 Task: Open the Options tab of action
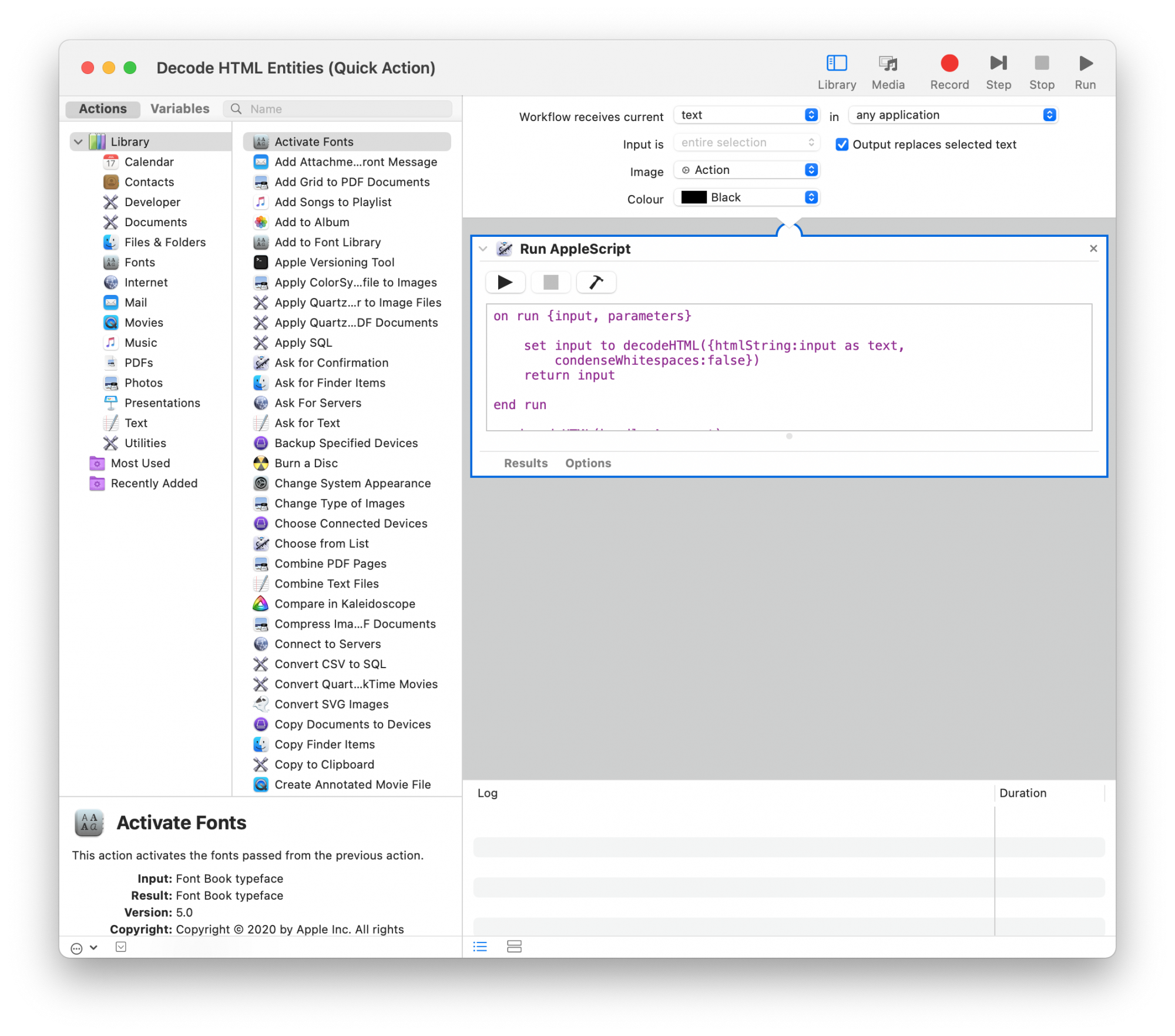coord(587,463)
